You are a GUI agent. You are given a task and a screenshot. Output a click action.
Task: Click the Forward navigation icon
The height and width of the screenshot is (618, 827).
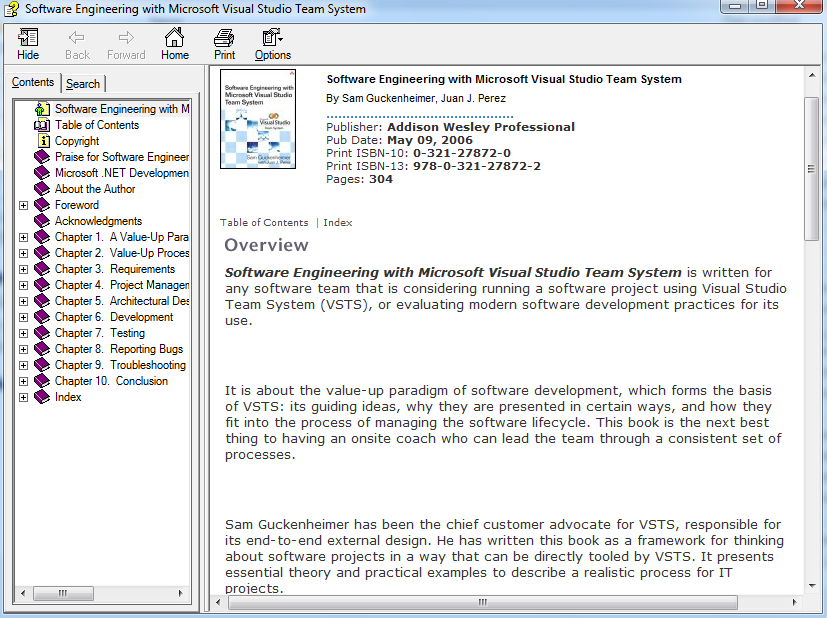pos(125,43)
